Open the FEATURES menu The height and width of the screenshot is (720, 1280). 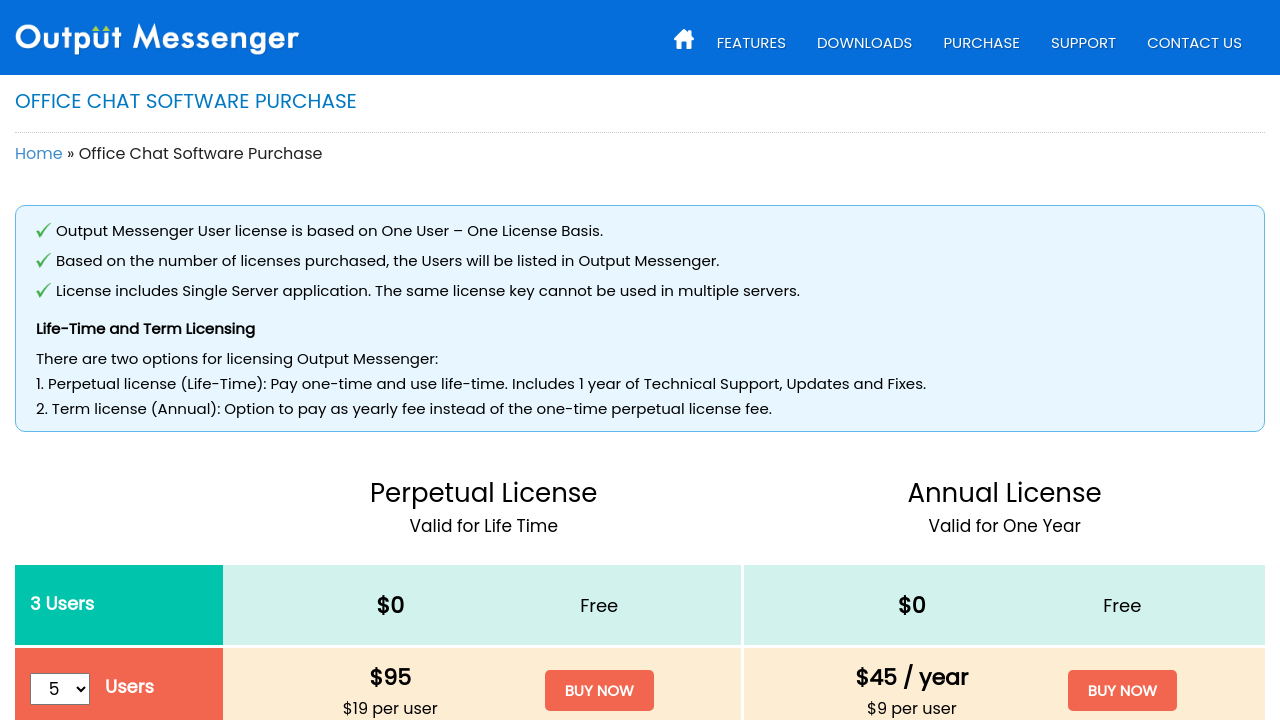(x=750, y=43)
